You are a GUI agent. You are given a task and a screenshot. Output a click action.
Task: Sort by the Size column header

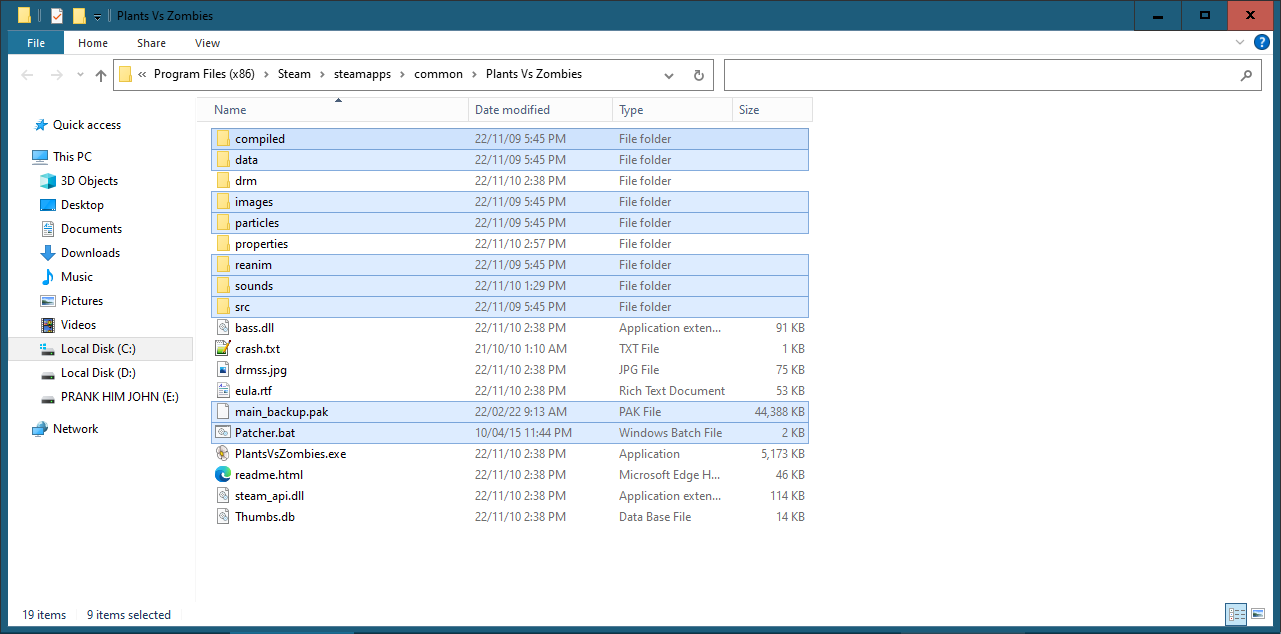pyautogui.click(x=772, y=110)
